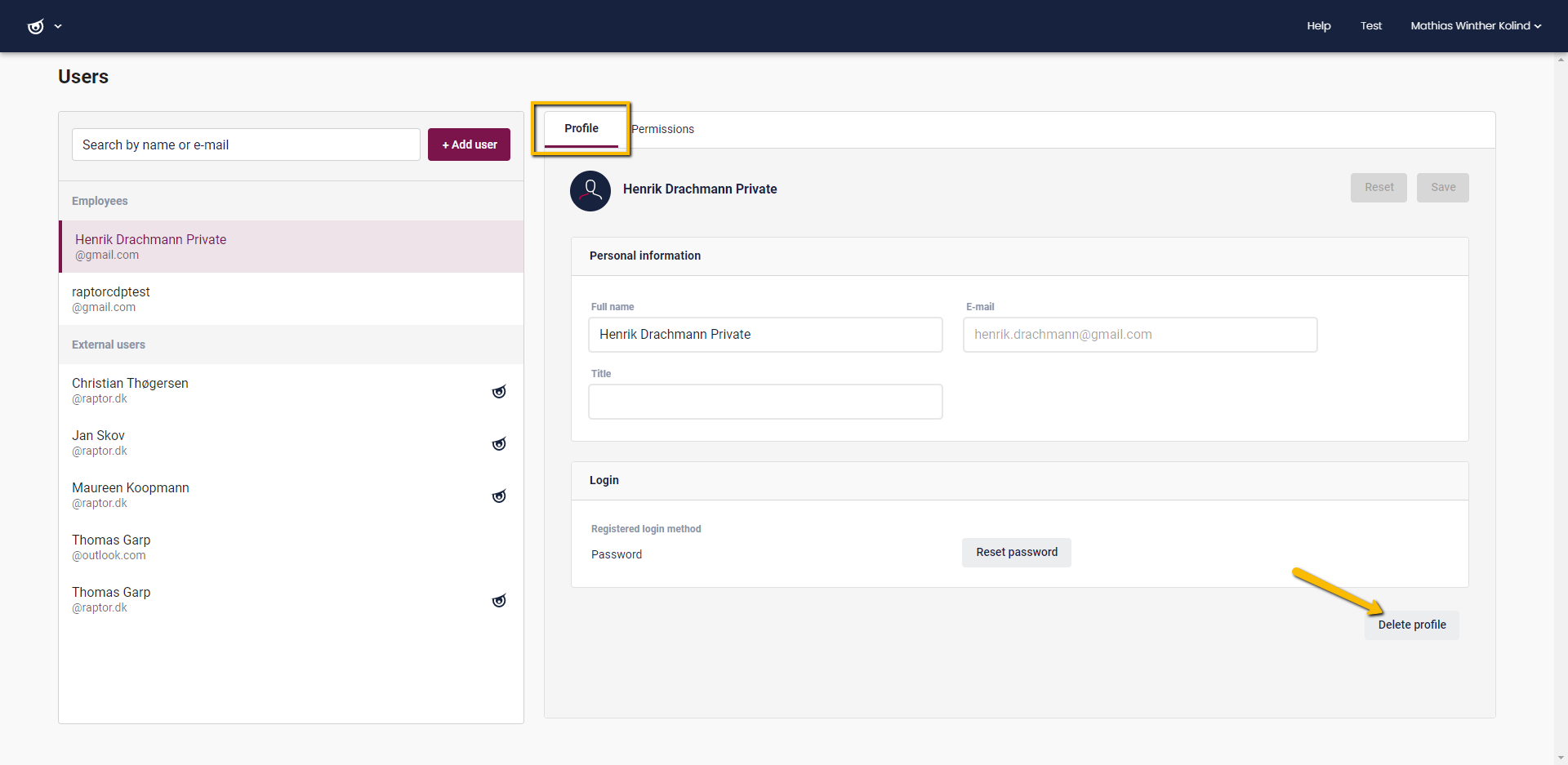
Task: Select raptorcdptest user in employees list
Action: [292, 299]
